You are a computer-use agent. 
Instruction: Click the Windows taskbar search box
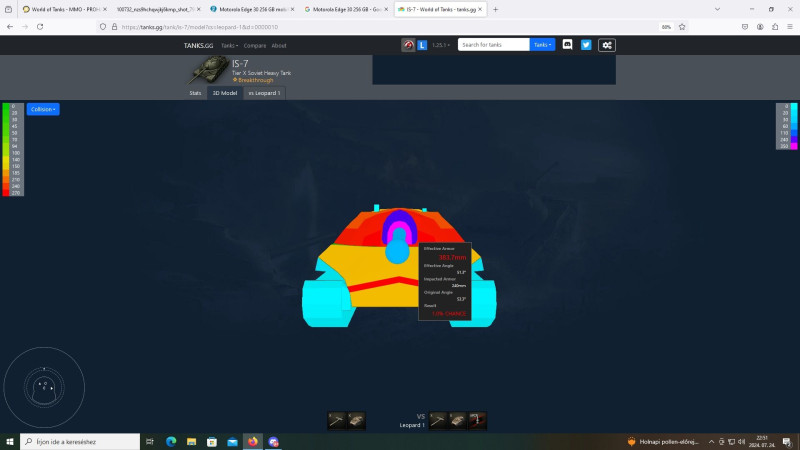tap(80, 441)
